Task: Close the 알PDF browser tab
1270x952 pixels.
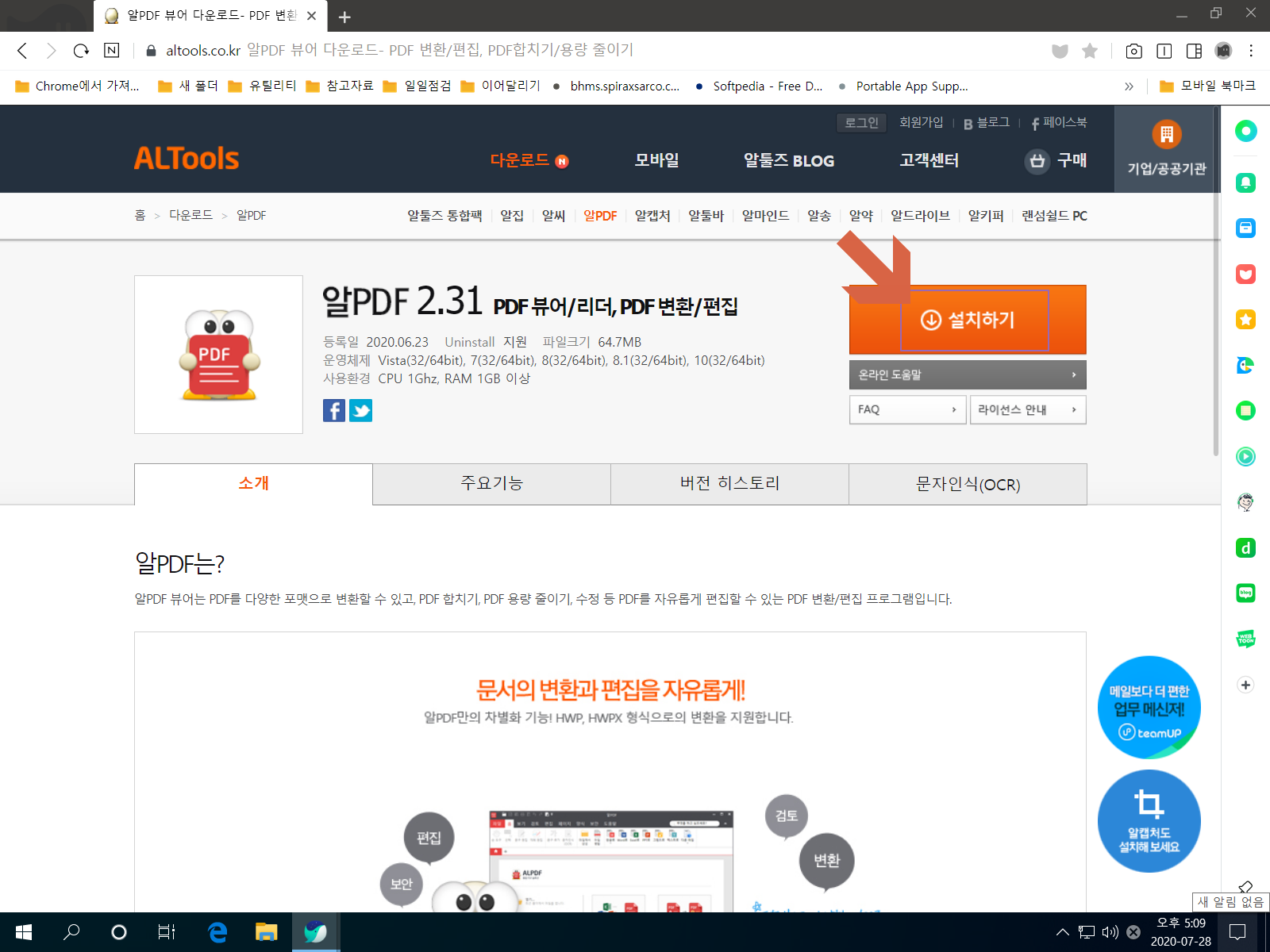Action: [311, 16]
